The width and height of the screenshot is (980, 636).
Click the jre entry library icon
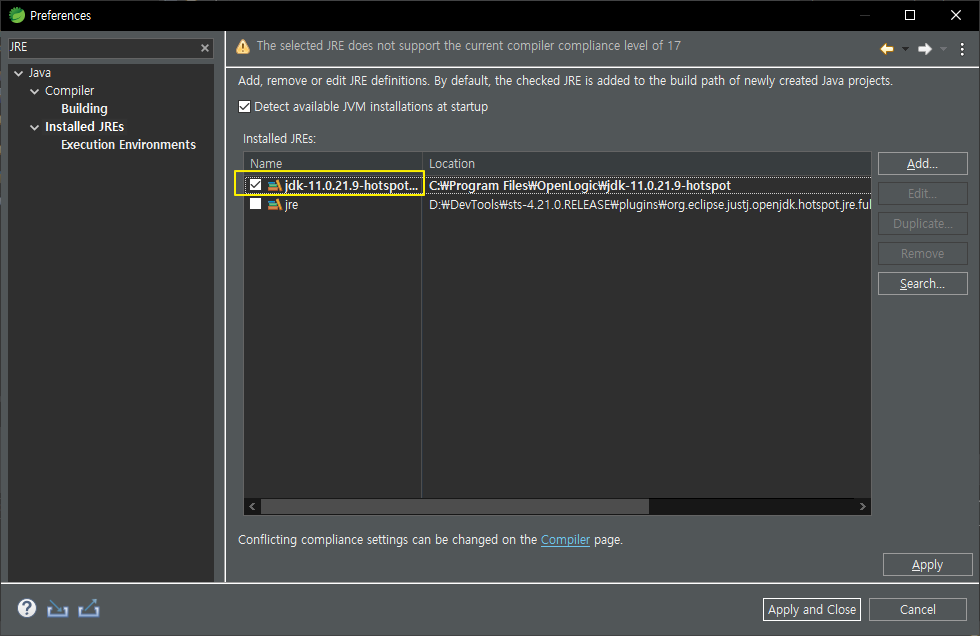274,204
